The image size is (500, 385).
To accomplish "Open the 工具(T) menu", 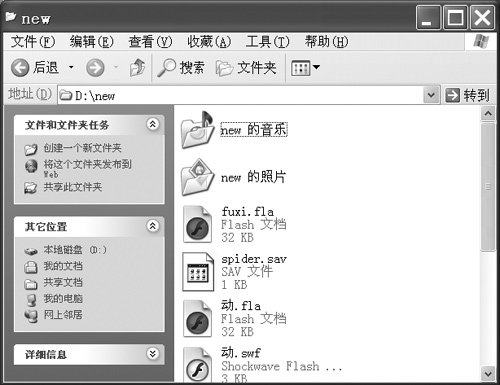I will (x=268, y=42).
